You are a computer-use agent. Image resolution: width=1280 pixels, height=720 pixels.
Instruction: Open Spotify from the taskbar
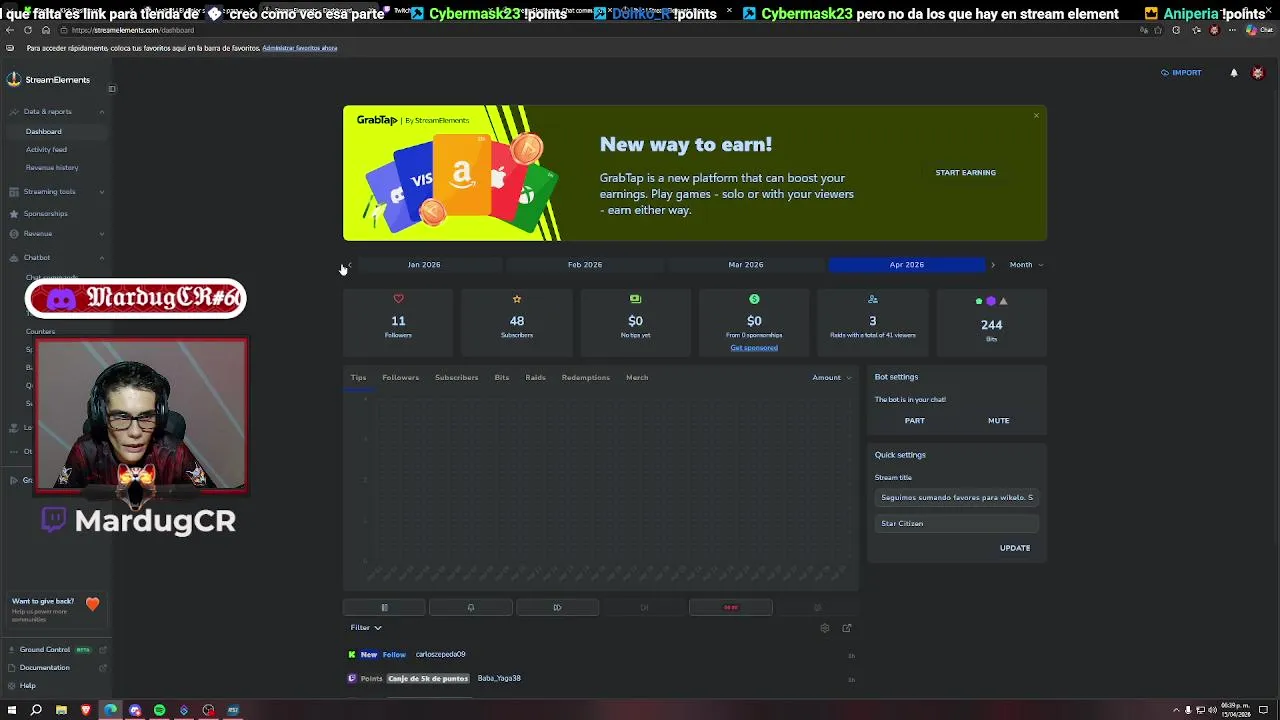(x=159, y=711)
